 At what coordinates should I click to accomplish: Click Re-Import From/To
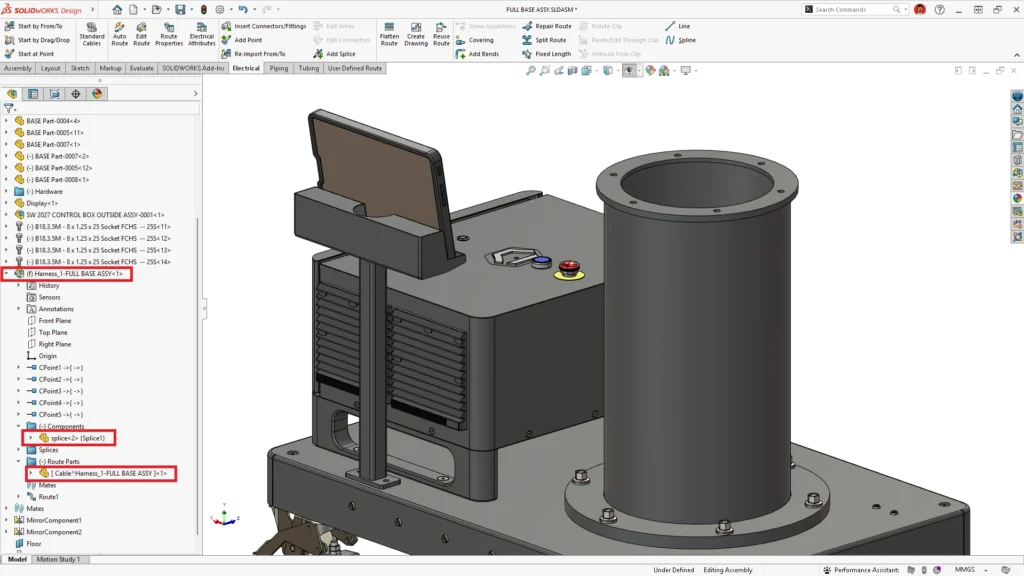click(253, 54)
